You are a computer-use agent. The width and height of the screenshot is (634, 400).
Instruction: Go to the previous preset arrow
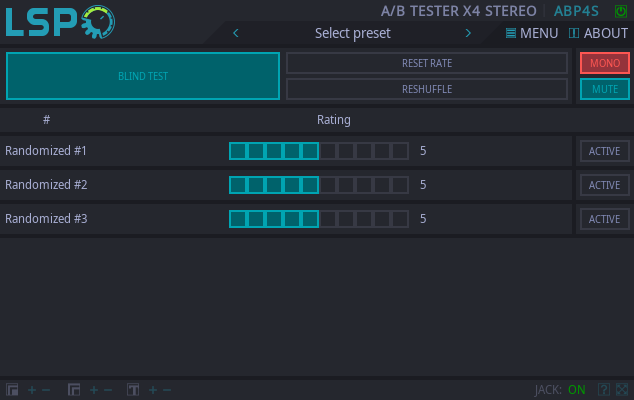(236, 33)
